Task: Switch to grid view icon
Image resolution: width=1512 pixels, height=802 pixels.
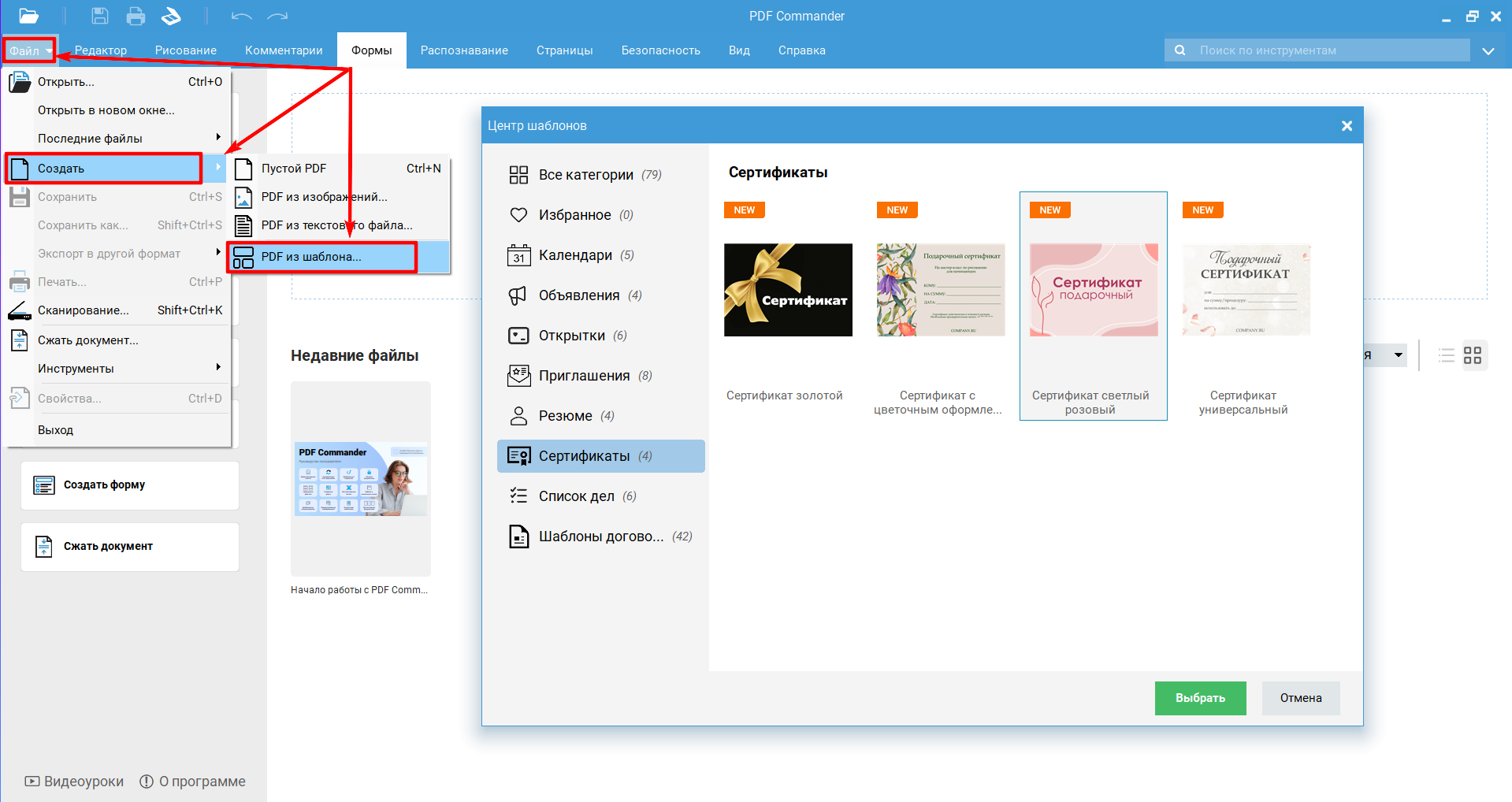Action: coord(1472,355)
